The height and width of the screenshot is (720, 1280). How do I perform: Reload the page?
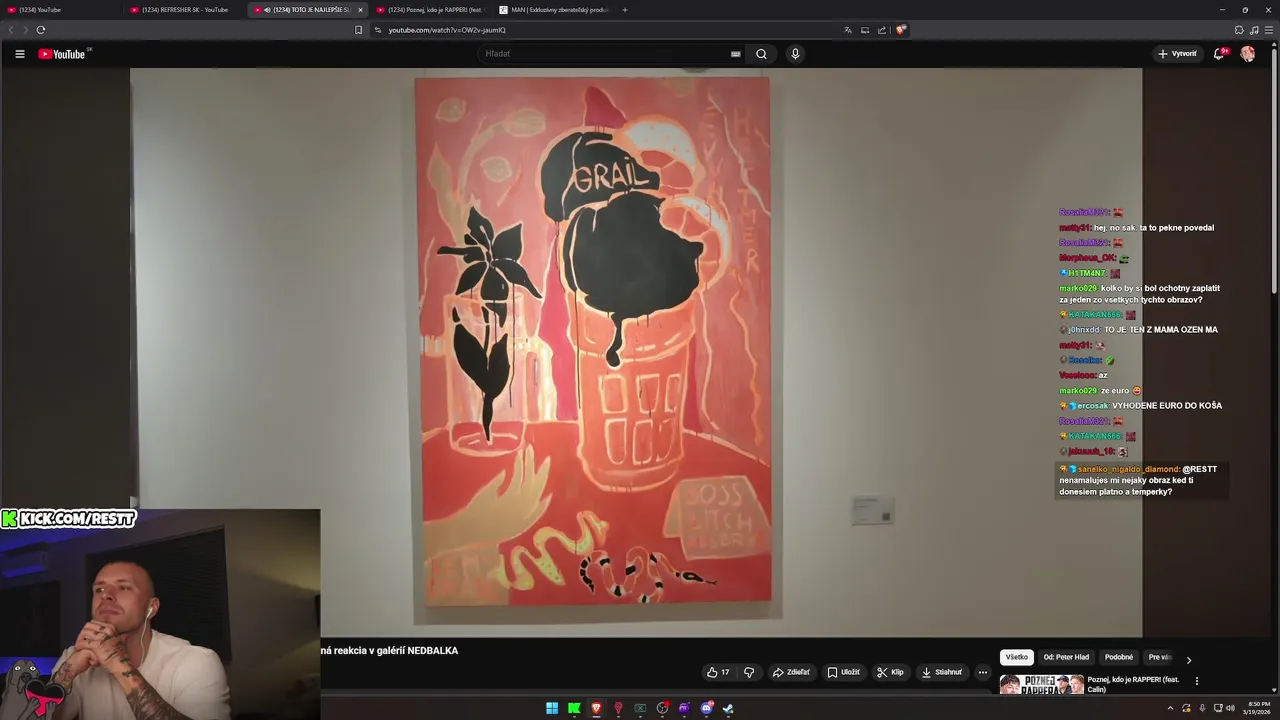[41, 30]
